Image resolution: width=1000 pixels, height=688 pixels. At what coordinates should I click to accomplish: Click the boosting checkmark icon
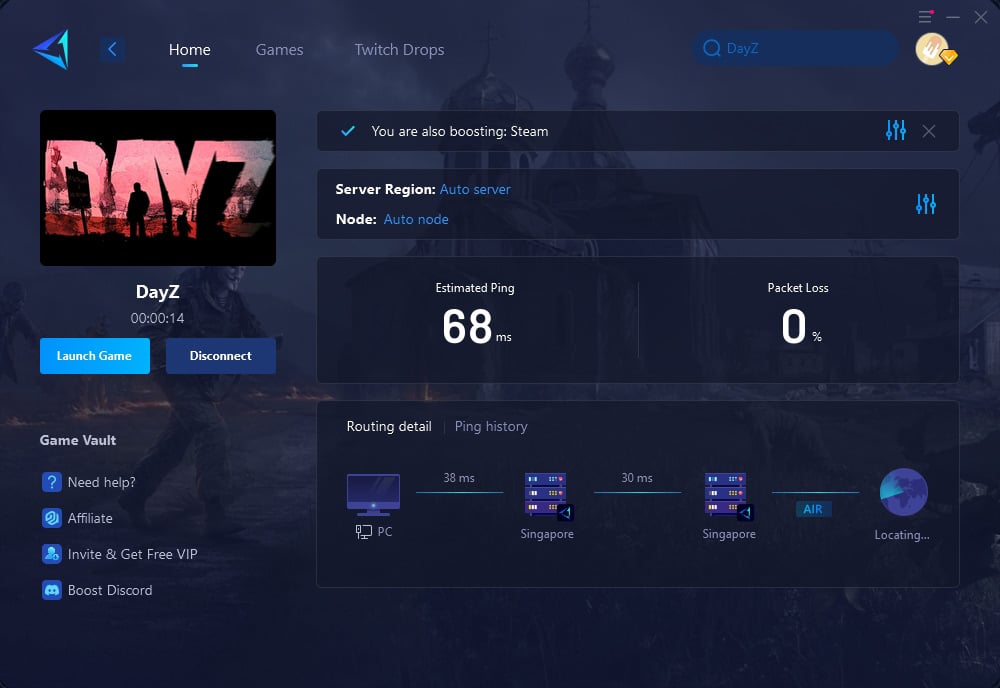pyautogui.click(x=348, y=131)
